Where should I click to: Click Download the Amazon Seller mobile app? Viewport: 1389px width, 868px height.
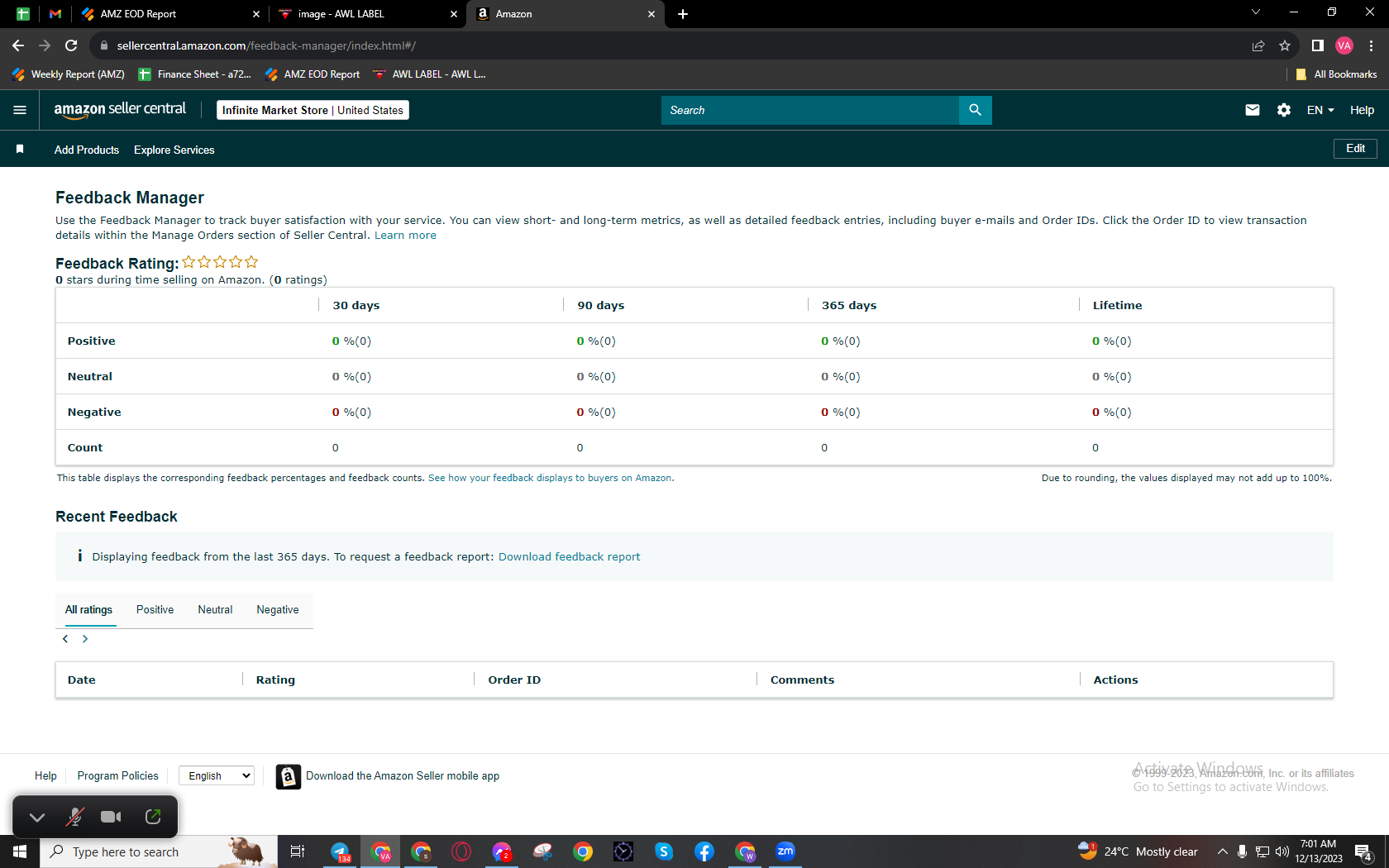click(403, 776)
